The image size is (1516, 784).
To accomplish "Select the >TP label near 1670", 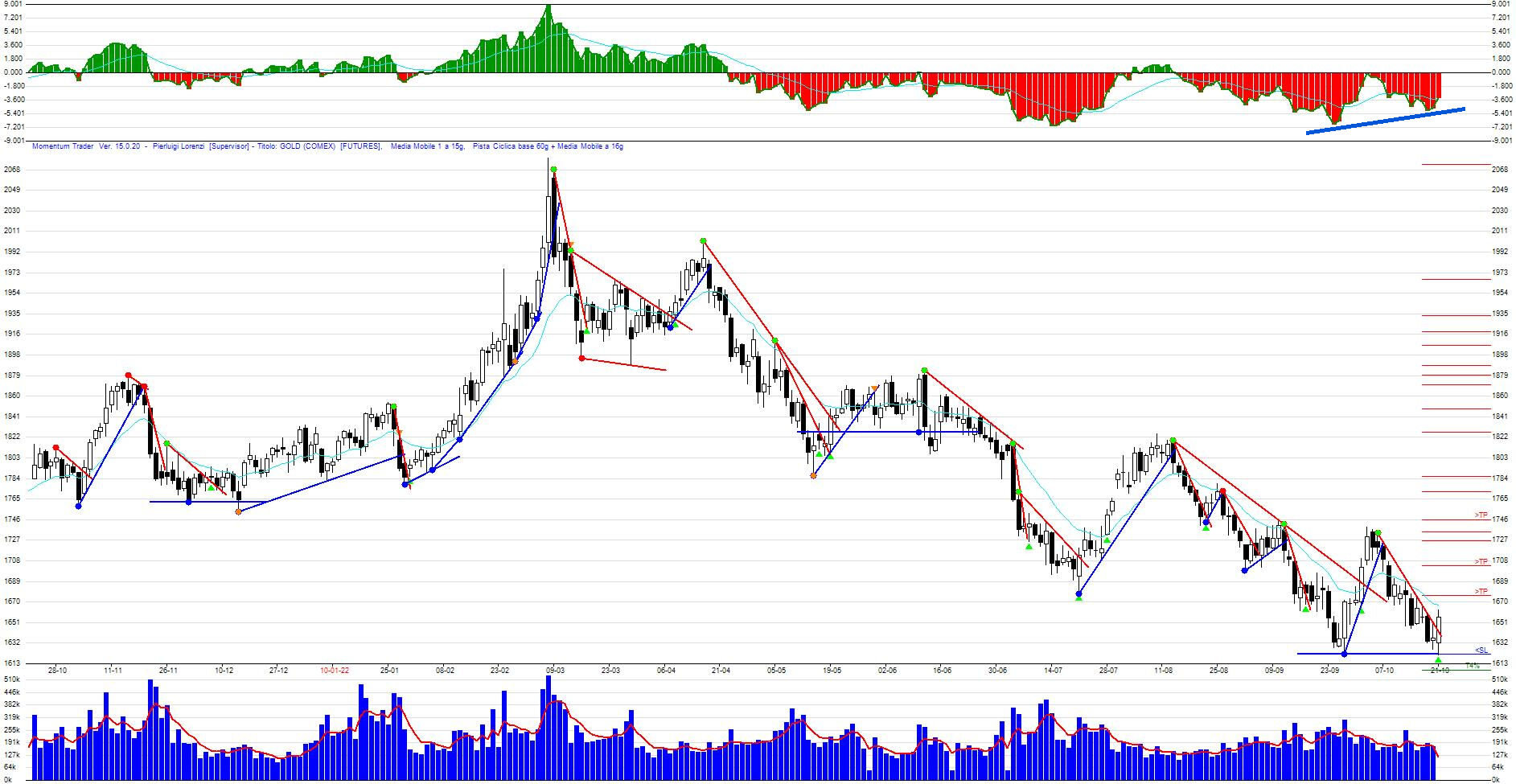I will click(1481, 592).
